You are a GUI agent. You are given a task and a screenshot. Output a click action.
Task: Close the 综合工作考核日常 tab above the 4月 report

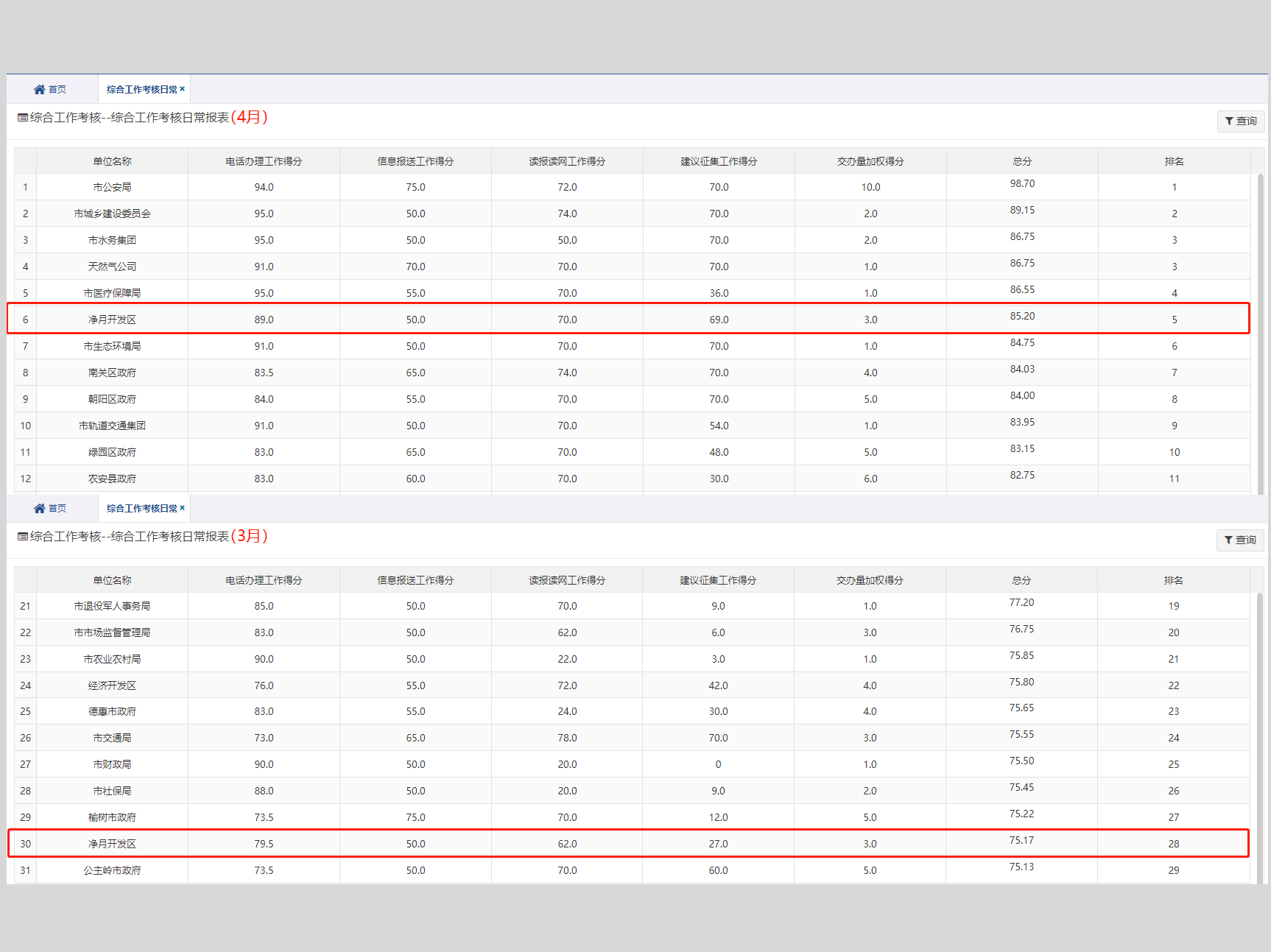(x=183, y=89)
